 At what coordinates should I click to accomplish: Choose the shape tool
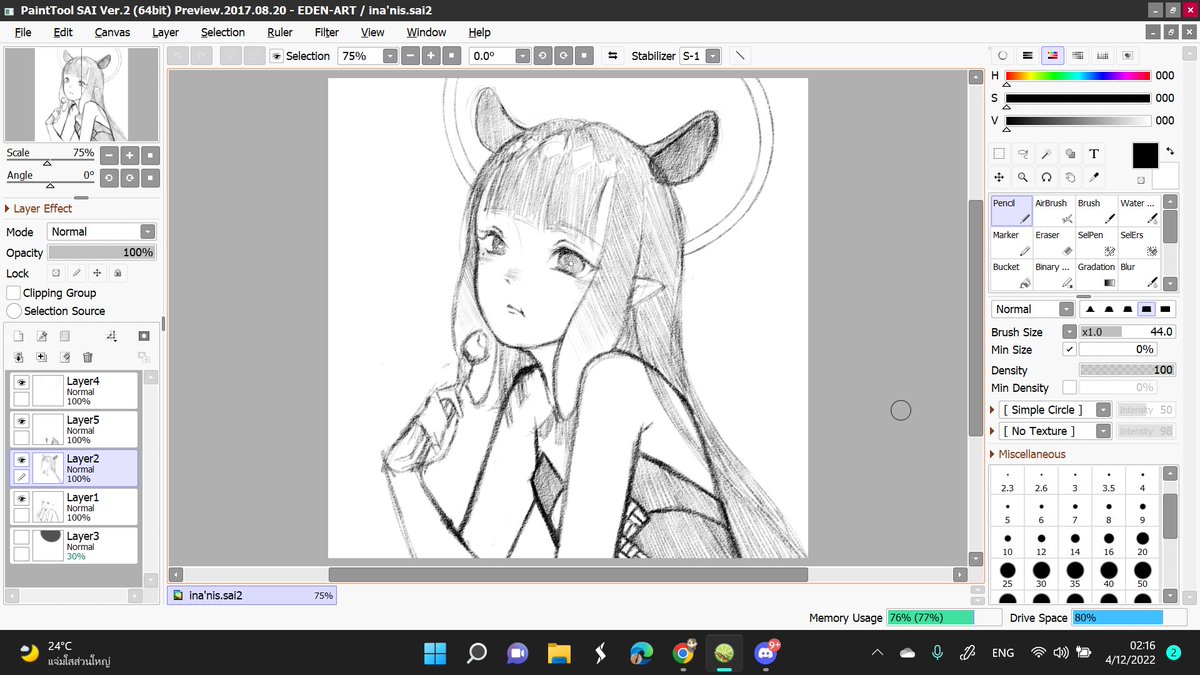1070,154
